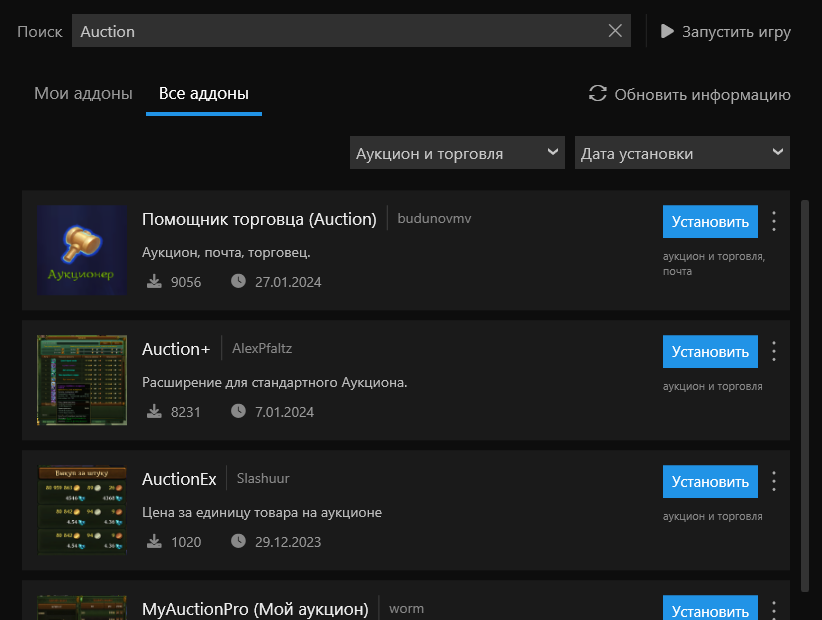
Task: Open the Аукционер gavel thumbnail
Action: [82, 250]
